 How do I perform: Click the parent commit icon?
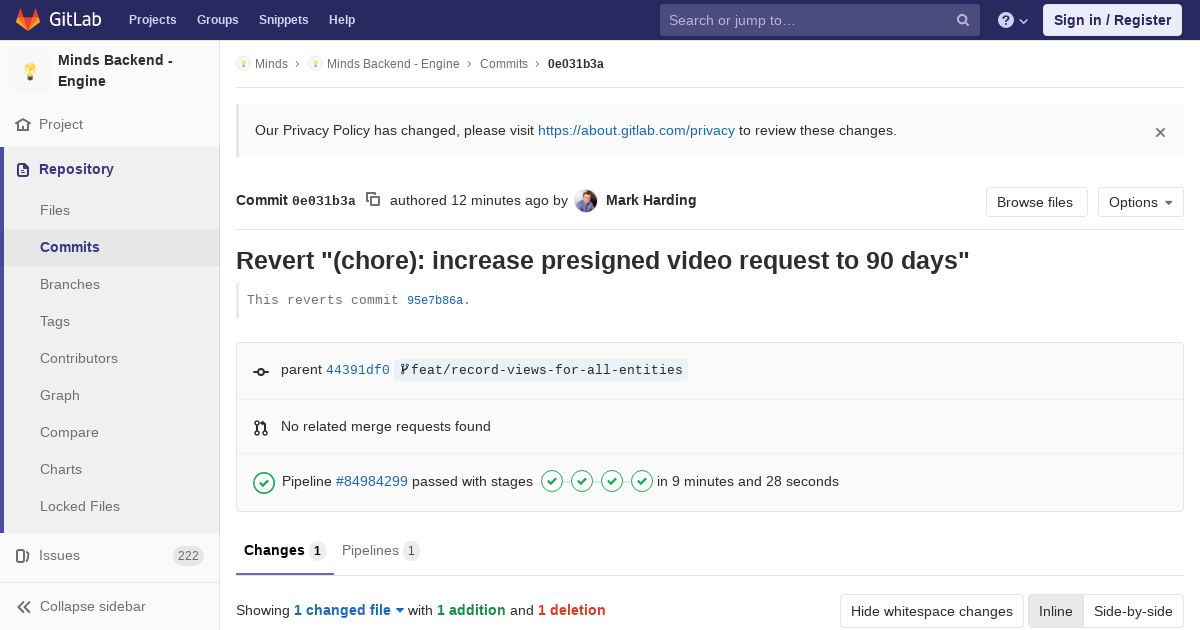click(x=261, y=371)
